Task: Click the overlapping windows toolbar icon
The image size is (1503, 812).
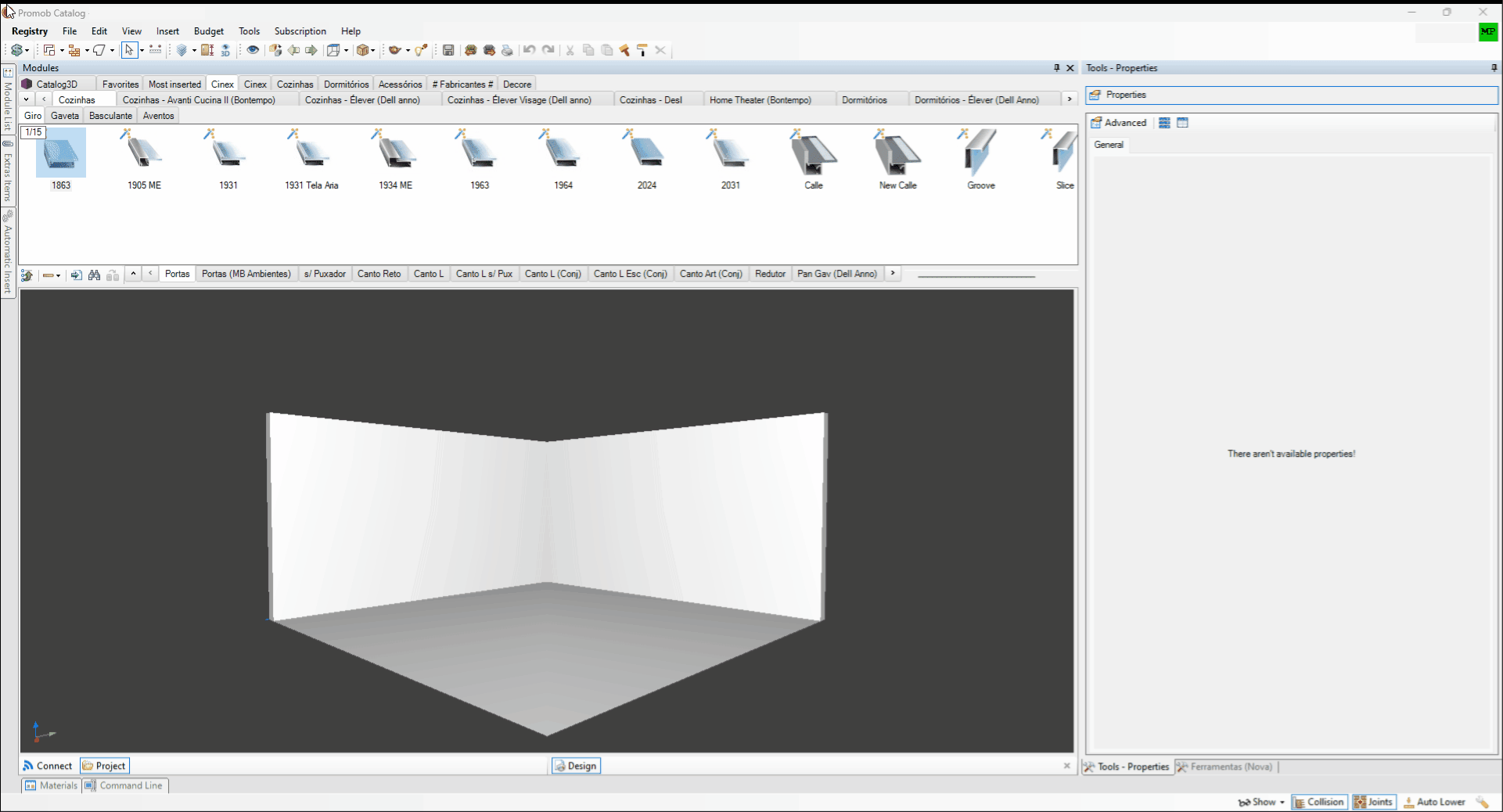Action: coord(49,50)
